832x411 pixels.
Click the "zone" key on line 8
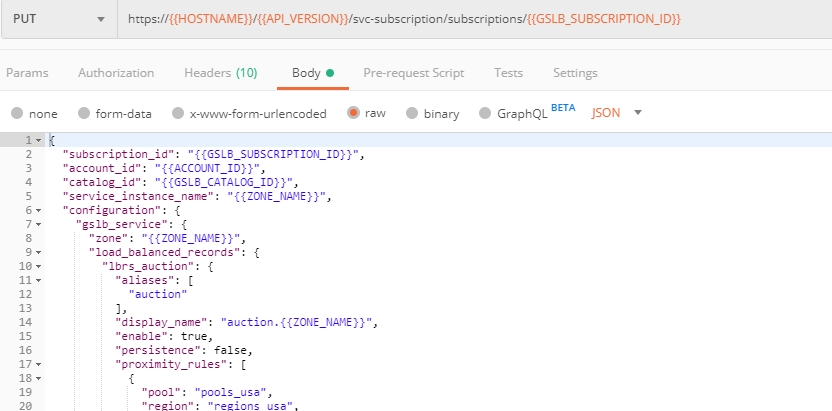pos(109,238)
